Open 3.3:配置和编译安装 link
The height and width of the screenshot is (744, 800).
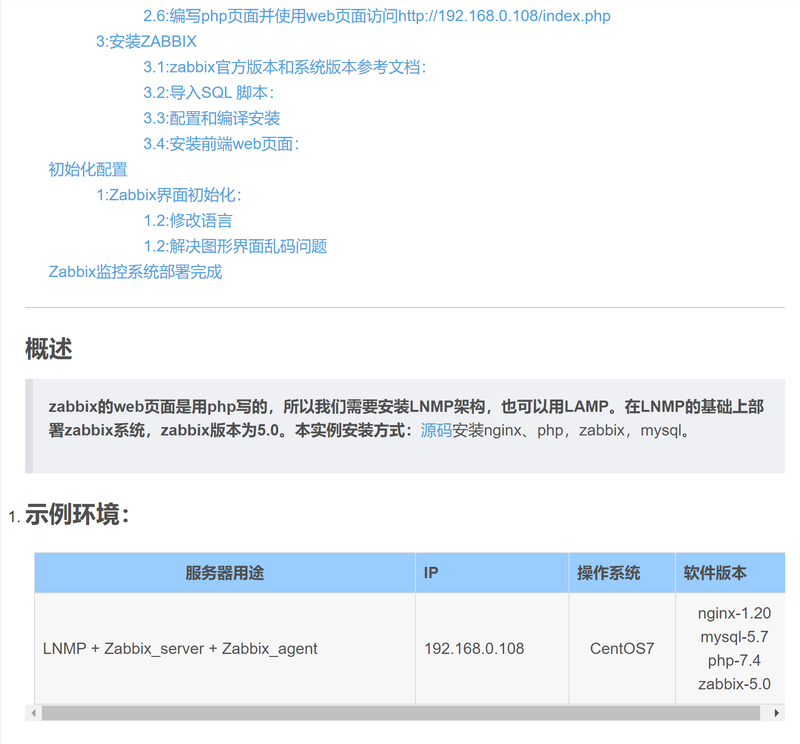(x=211, y=118)
